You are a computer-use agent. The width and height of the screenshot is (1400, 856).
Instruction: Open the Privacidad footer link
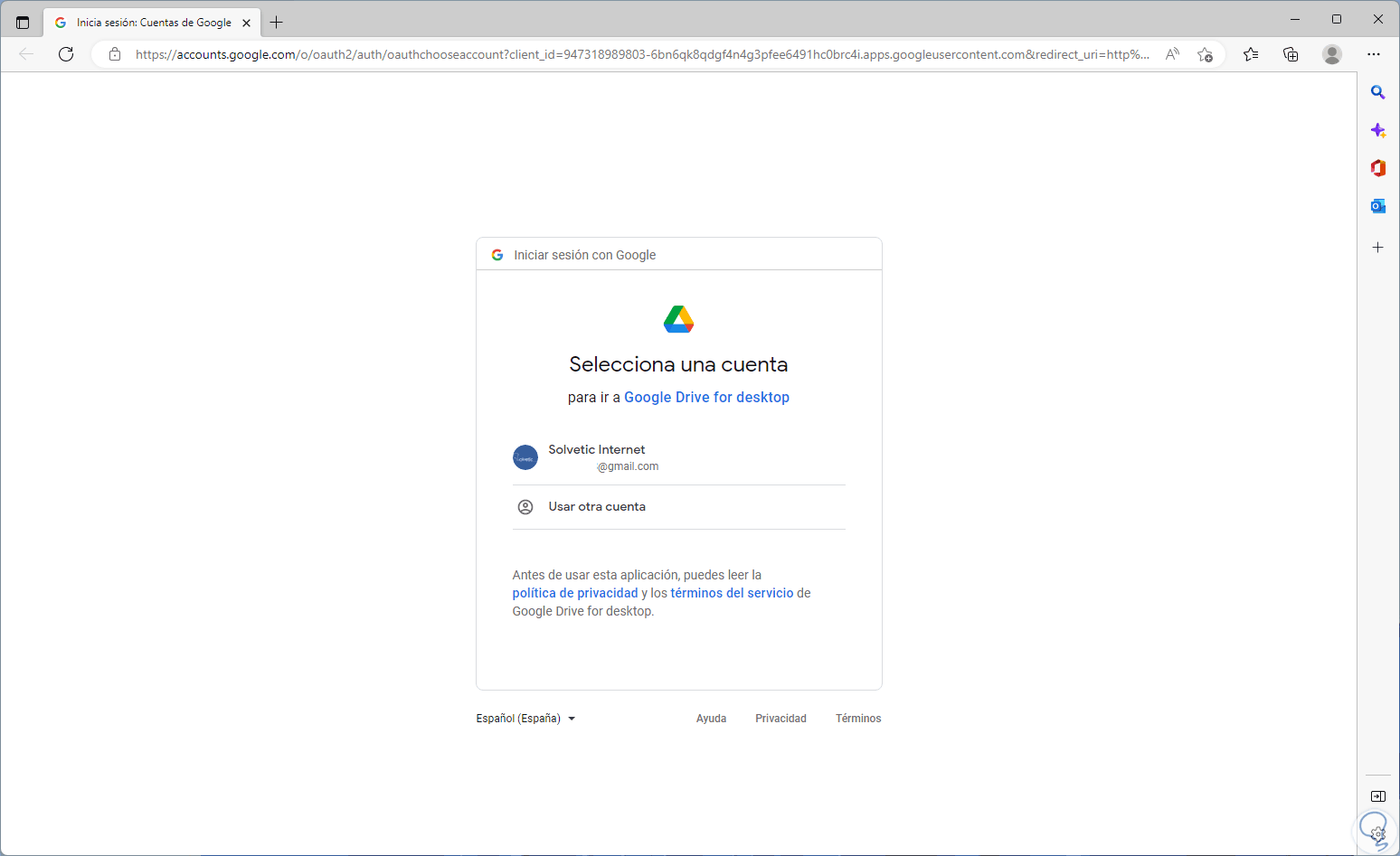780,719
